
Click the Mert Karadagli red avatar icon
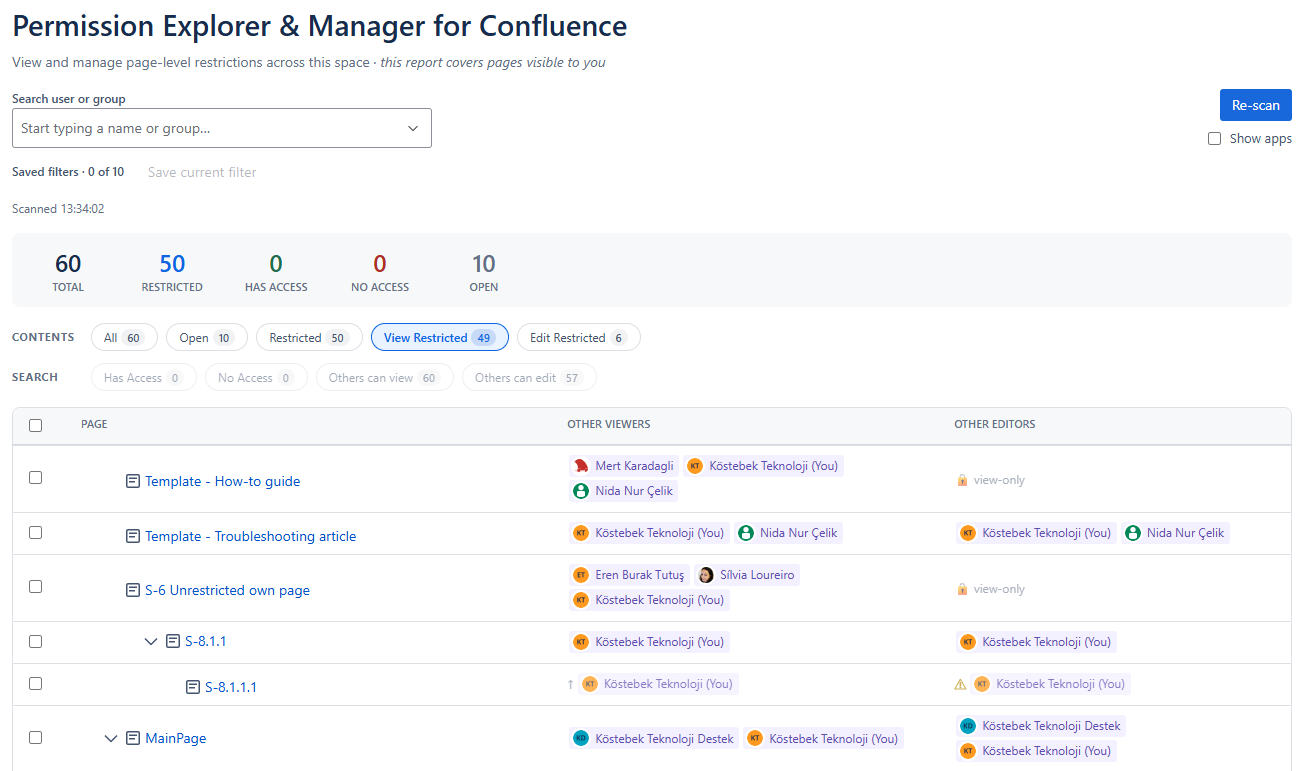581,466
